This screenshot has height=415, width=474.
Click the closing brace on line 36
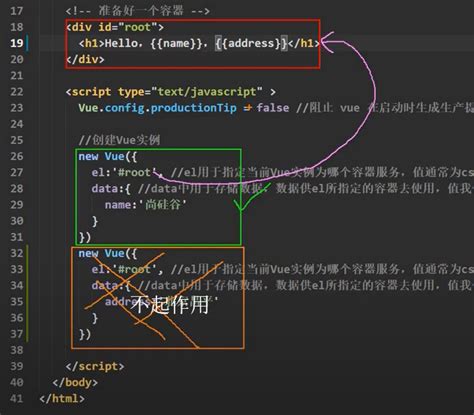95,318
